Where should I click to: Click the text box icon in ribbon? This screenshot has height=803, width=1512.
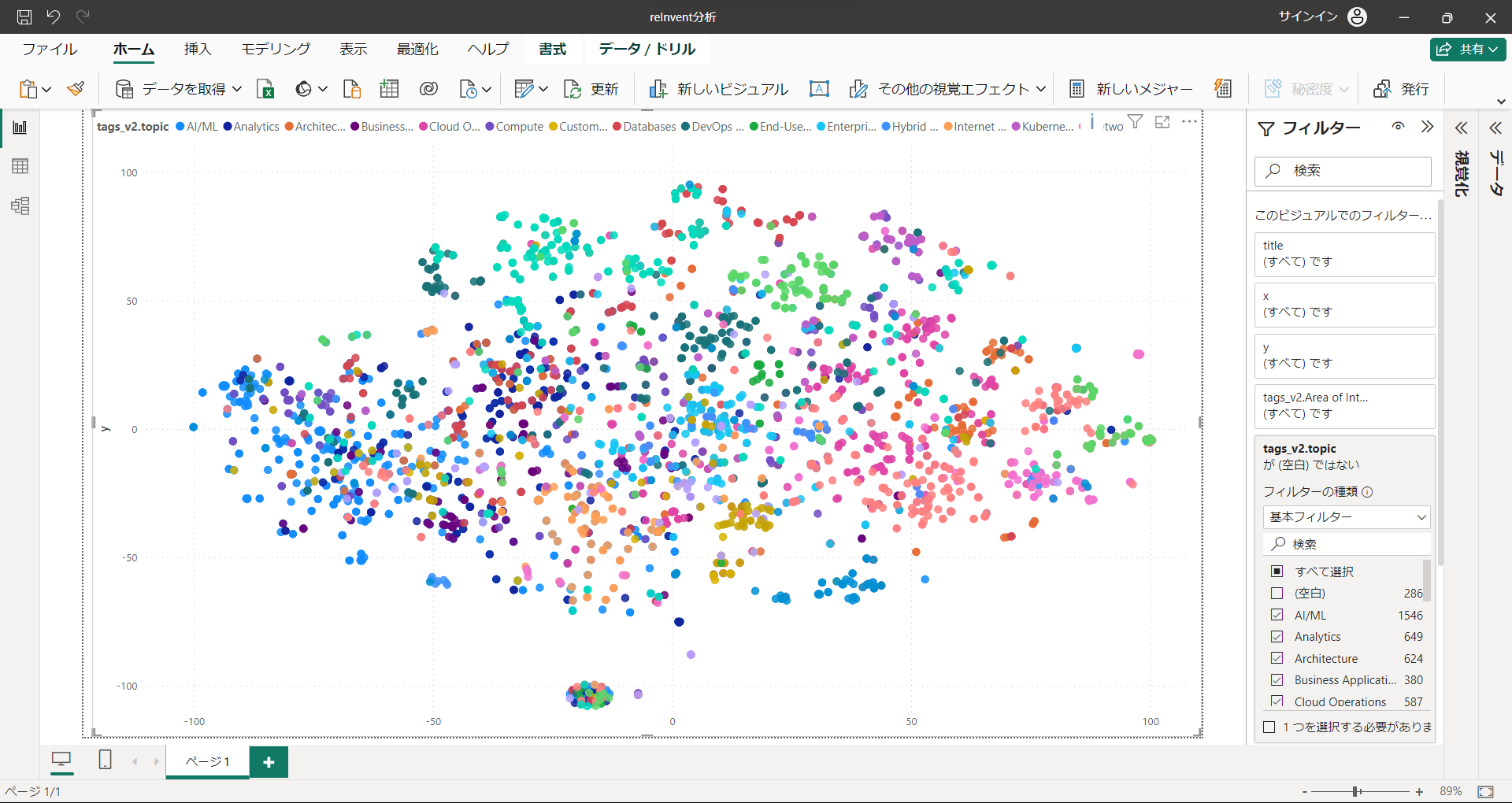[819, 89]
